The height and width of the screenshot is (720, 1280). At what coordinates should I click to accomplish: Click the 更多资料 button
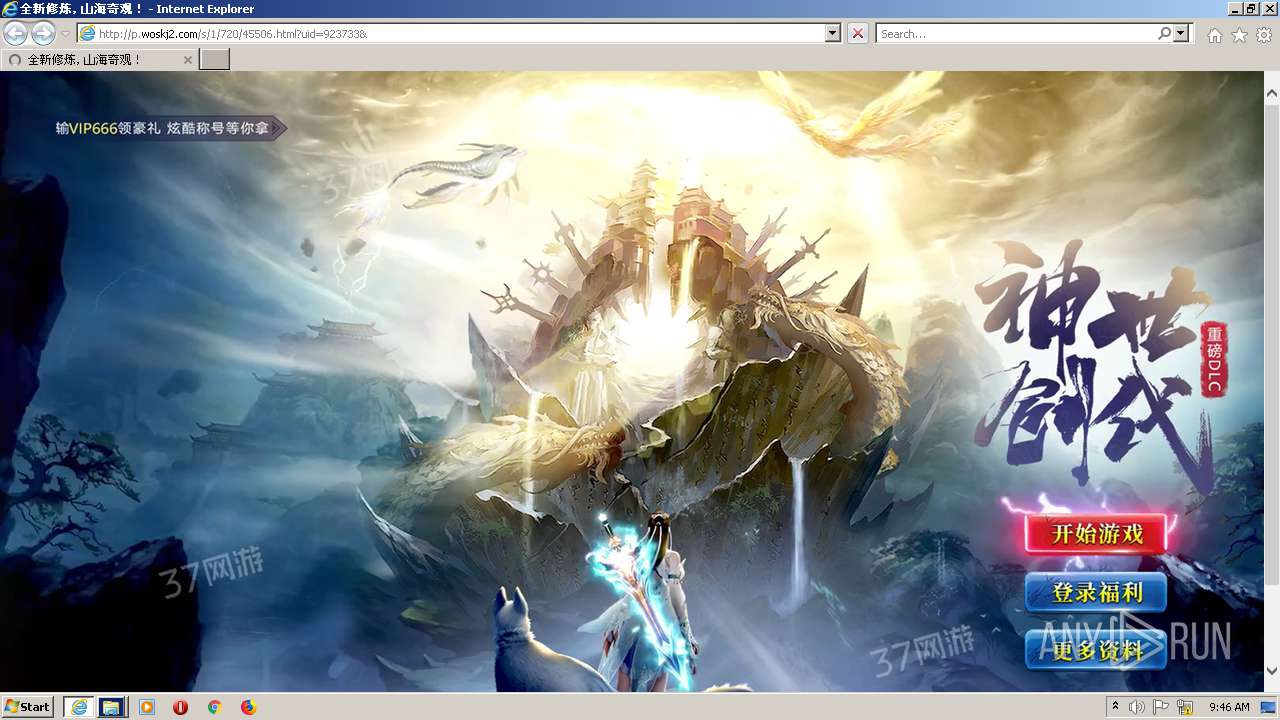click(1097, 651)
